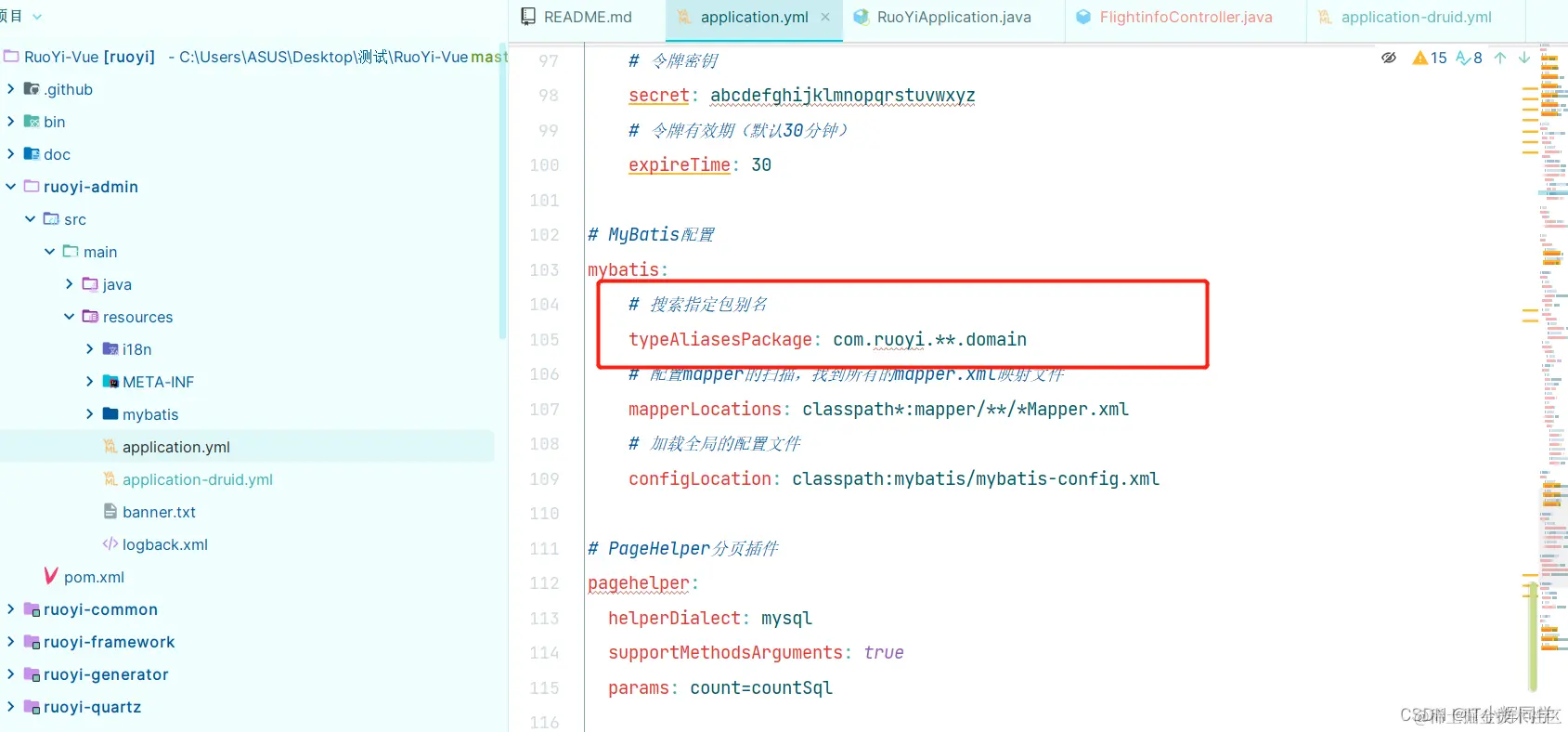Go to next highlighted problem arrow
The image size is (1568, 732).
1524,58
